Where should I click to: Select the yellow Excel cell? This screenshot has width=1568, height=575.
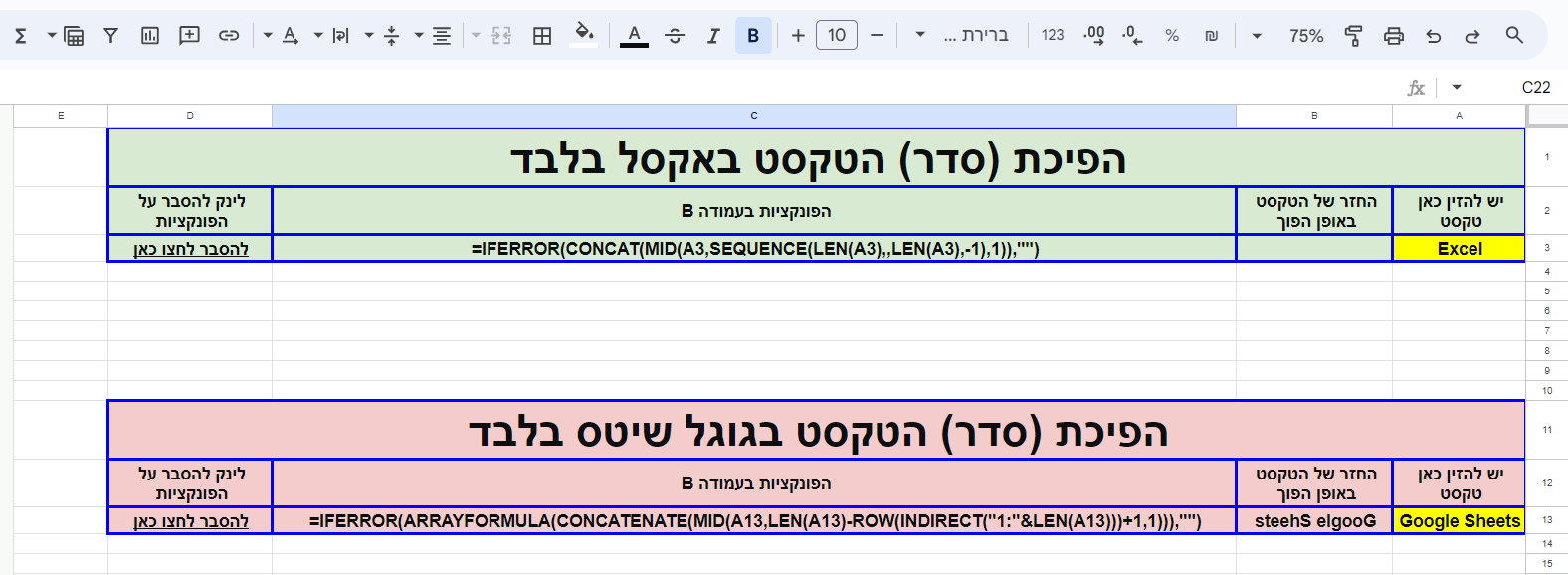1459,248
